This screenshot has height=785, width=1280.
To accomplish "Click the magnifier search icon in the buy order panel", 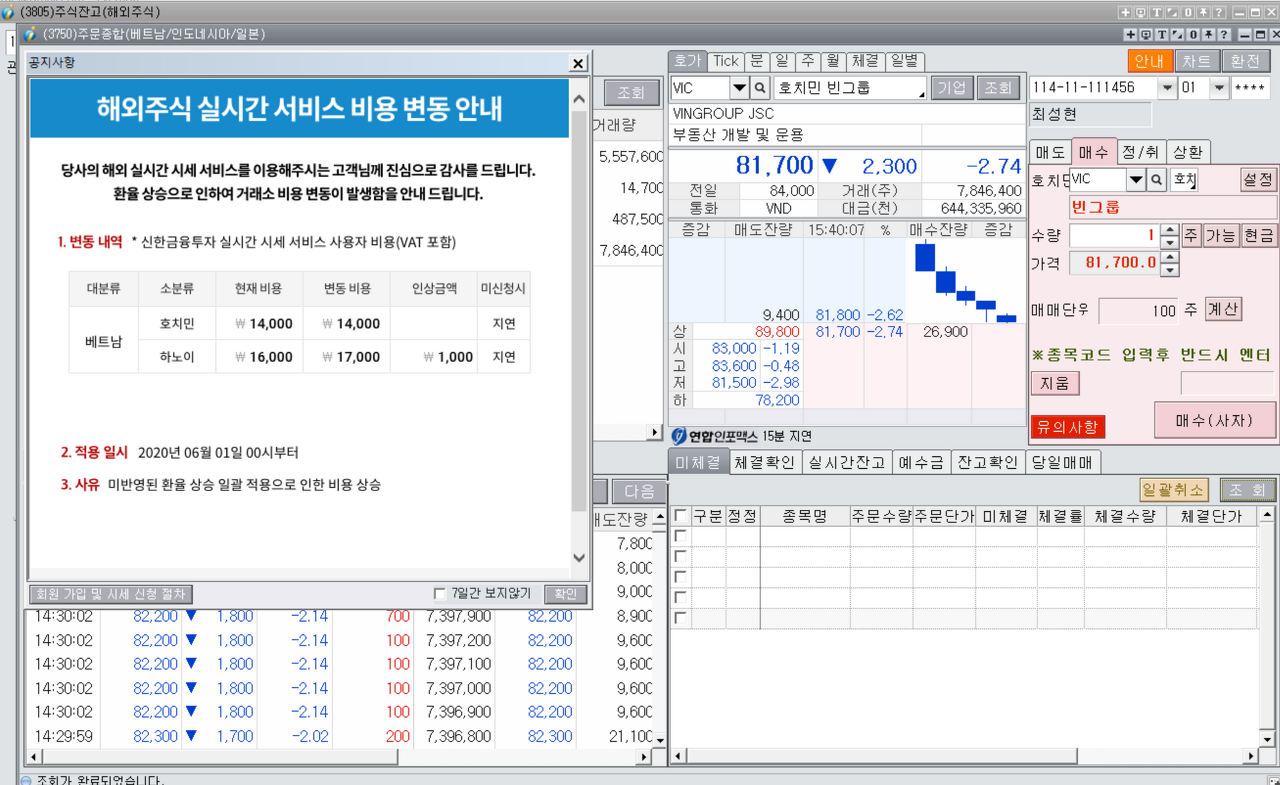I will pos(1157,180).
